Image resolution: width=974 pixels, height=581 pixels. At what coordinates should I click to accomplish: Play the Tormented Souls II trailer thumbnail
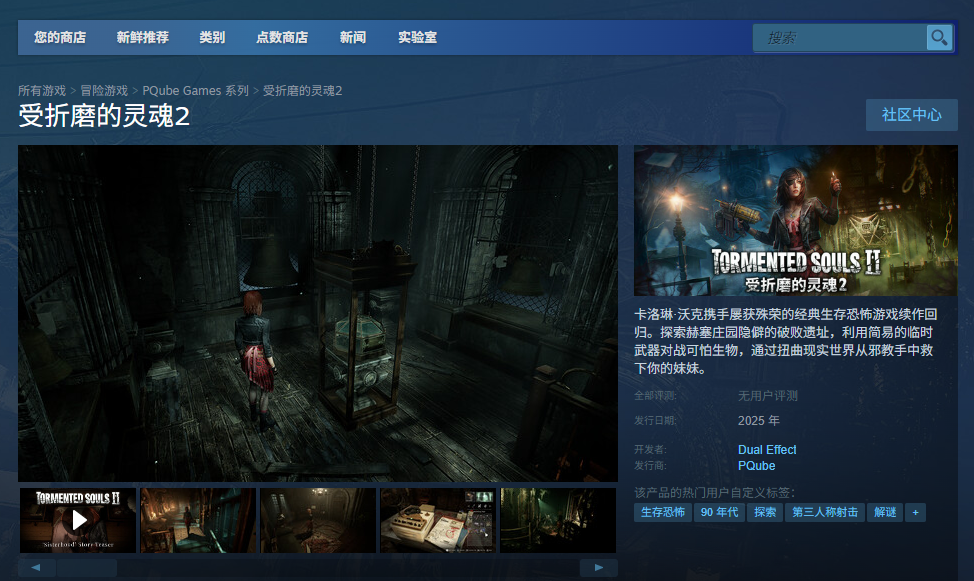coord(78,520)
